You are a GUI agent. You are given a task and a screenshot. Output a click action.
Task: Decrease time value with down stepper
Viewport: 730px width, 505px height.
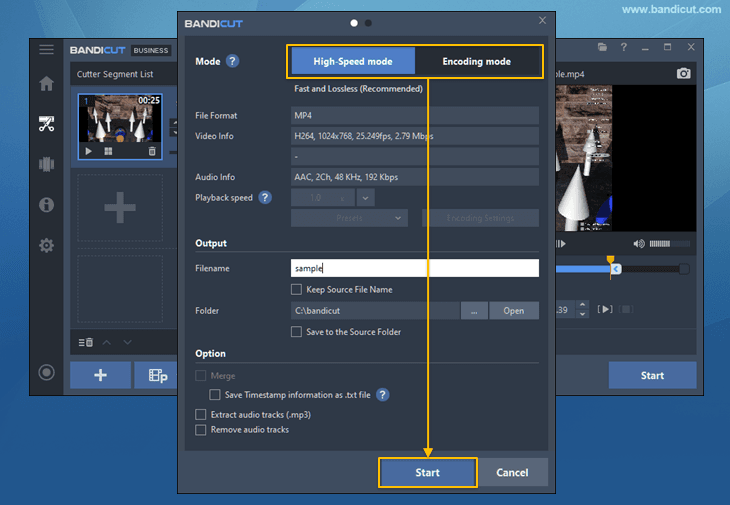582,314
